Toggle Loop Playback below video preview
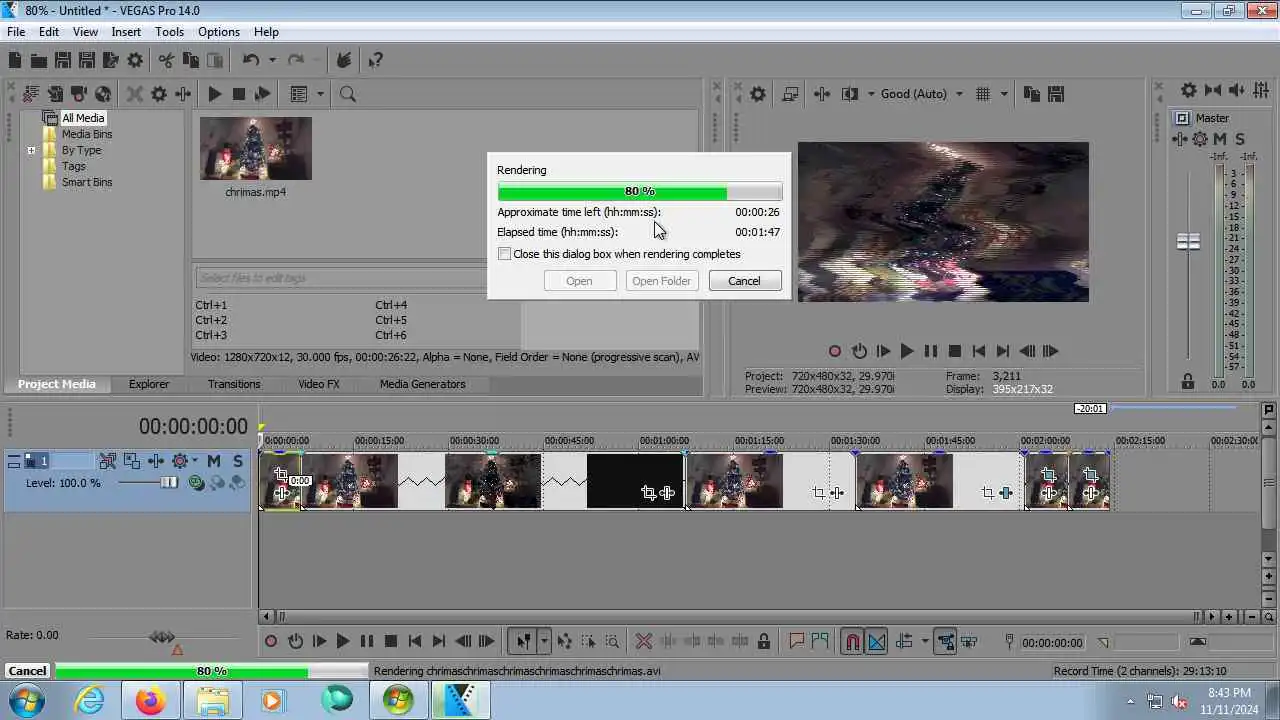This screenshot has width=1280, height=720. pyautogui.click(x=859, y=351)
